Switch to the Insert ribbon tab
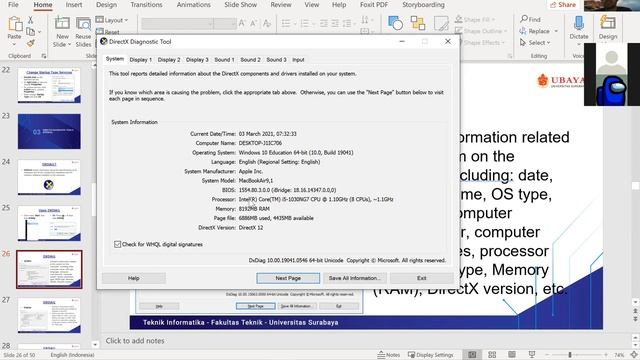This screenshot has height=360, width=640. click(x=74, y=5)
